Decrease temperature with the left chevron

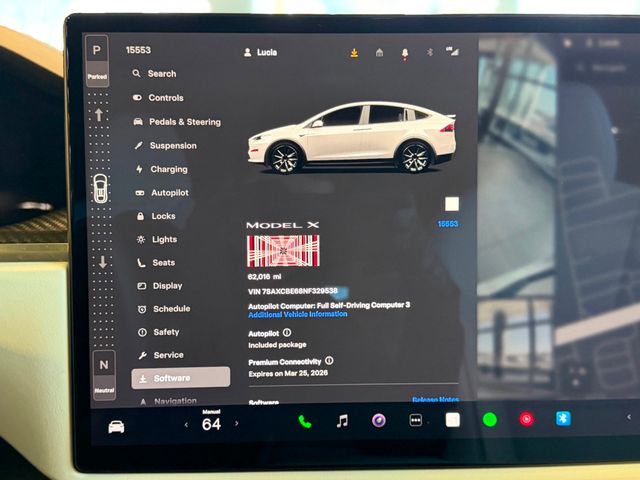(x=186, y=425)
